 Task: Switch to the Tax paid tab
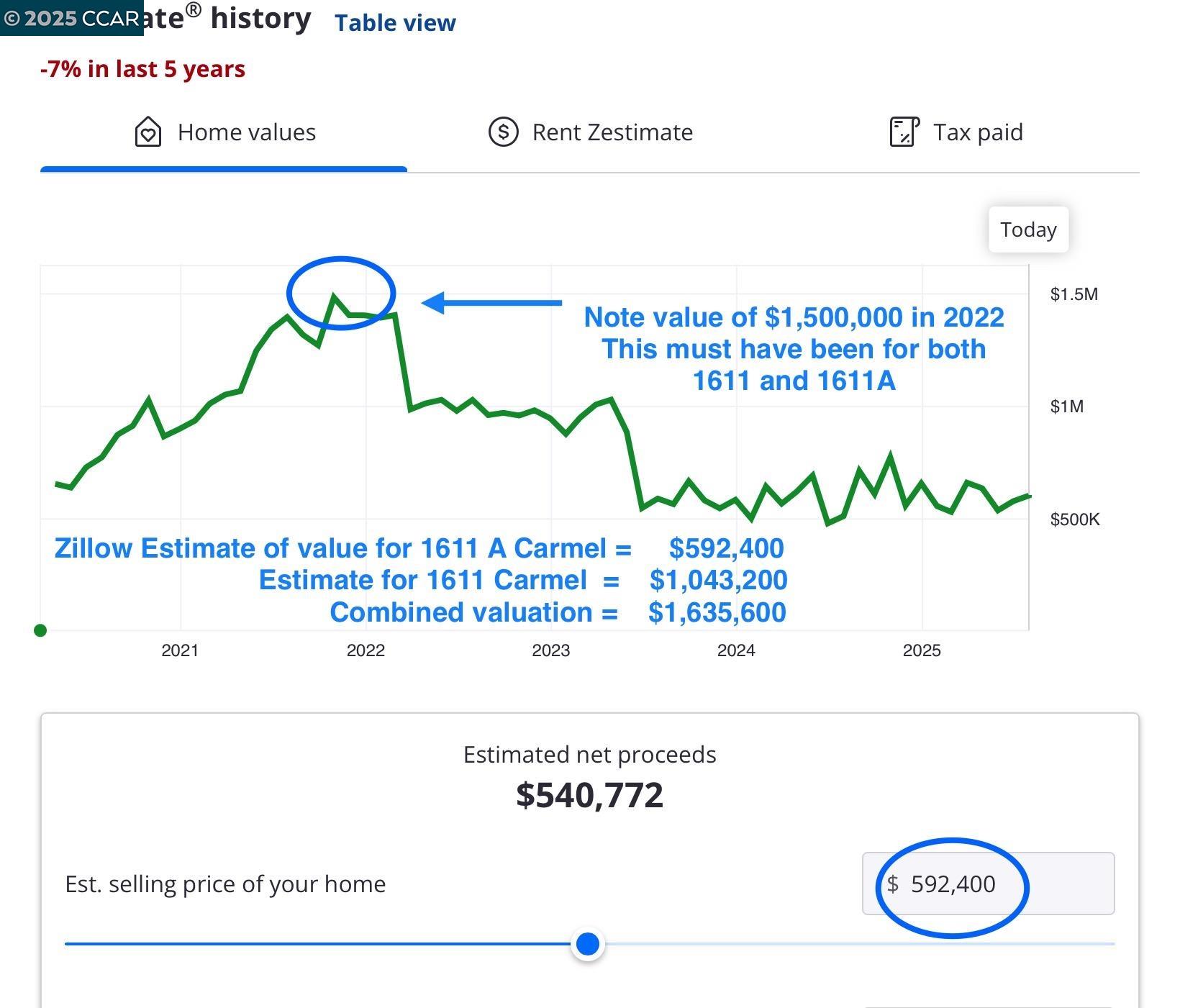point(956,132)
